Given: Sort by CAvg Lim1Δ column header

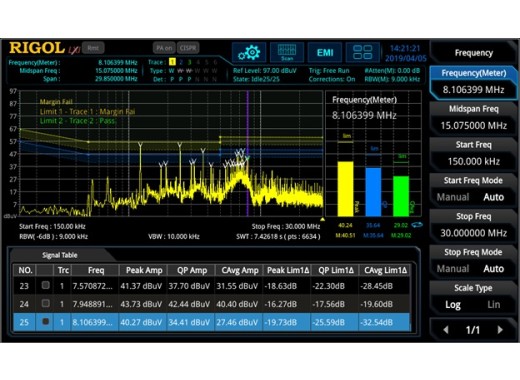Looking at the screenshot, I should point(385,270).
